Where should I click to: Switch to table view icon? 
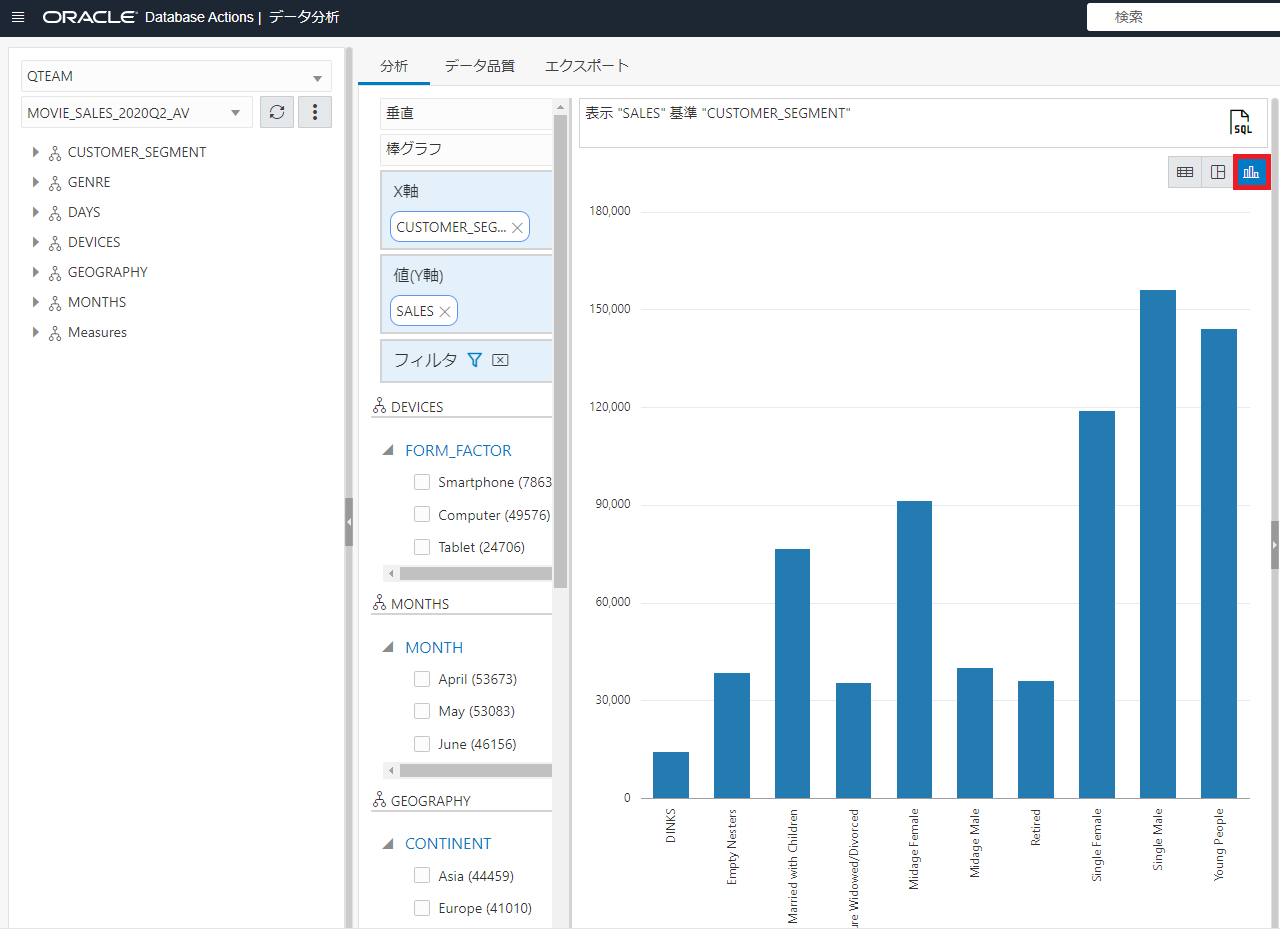click(1185, 172)
